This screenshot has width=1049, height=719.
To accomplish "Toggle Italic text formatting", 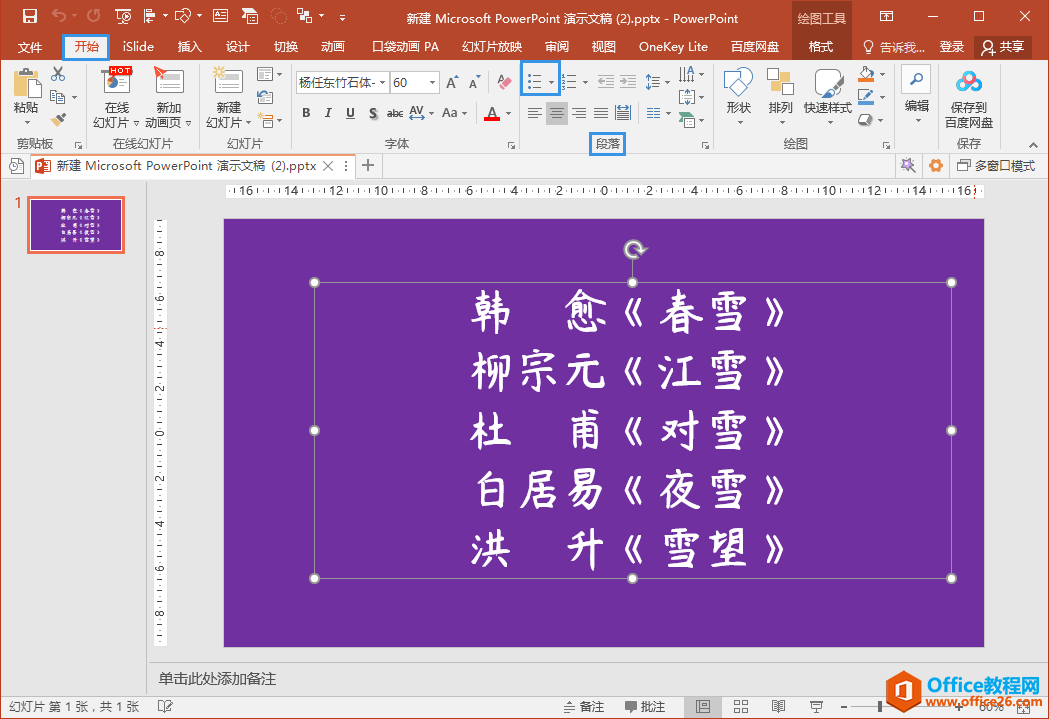I will click(329, 113).
